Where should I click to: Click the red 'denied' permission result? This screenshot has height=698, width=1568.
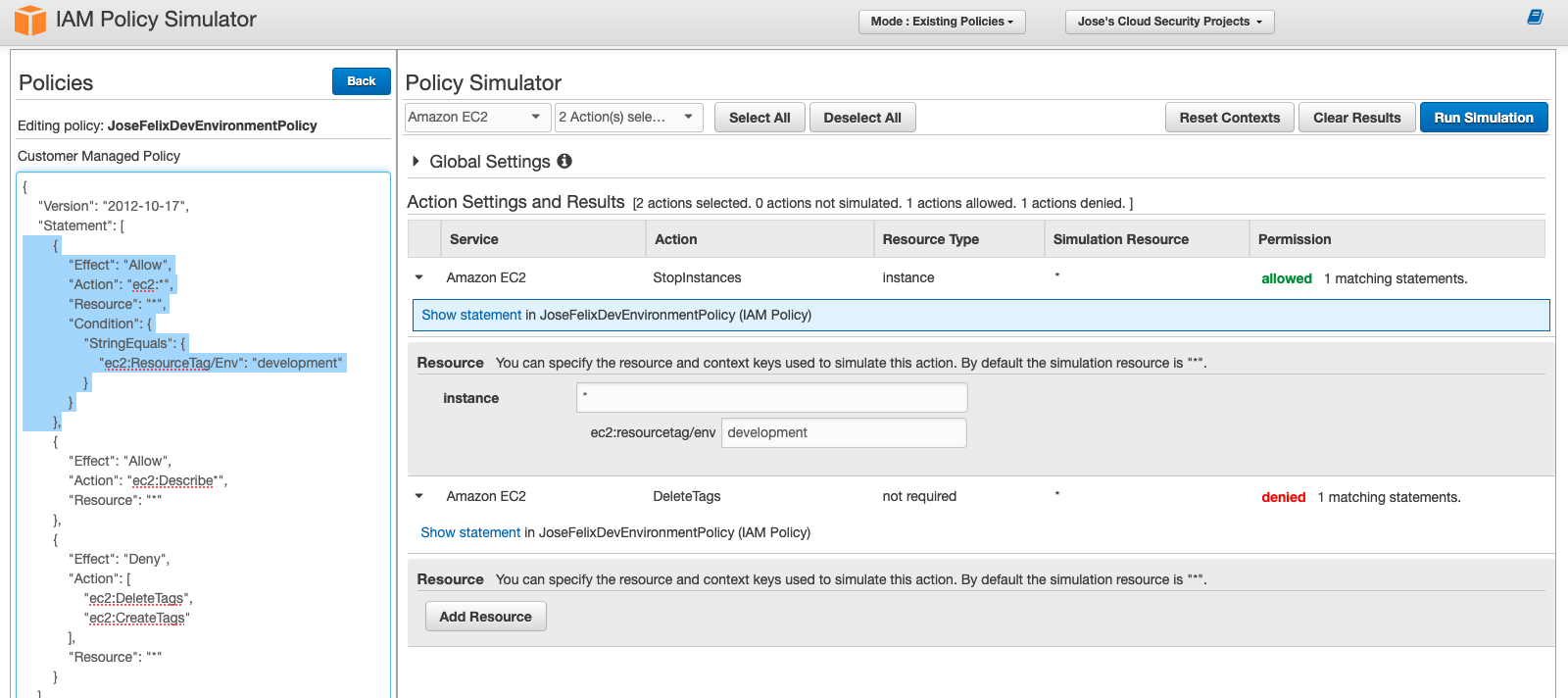point(1284,497)
